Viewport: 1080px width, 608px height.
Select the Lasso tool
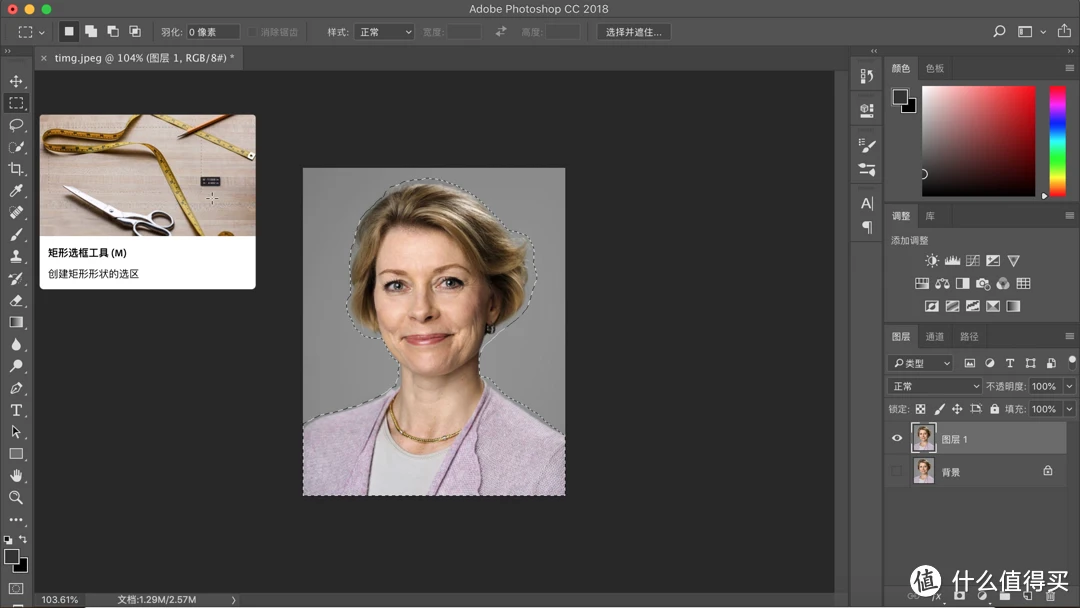[16, 125]
